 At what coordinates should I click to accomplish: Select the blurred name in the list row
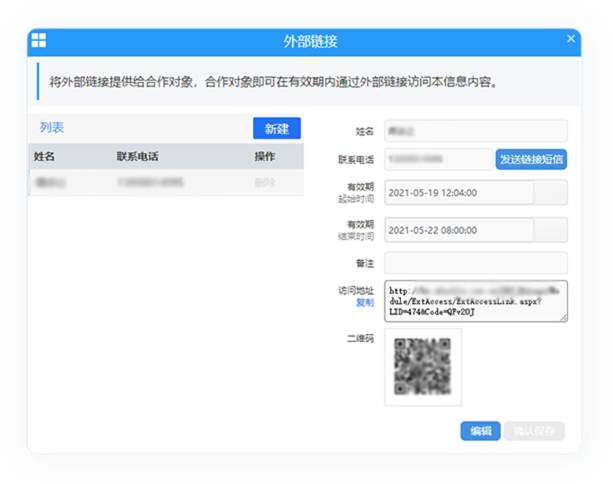pyautogui.click(x=51, y=182)
